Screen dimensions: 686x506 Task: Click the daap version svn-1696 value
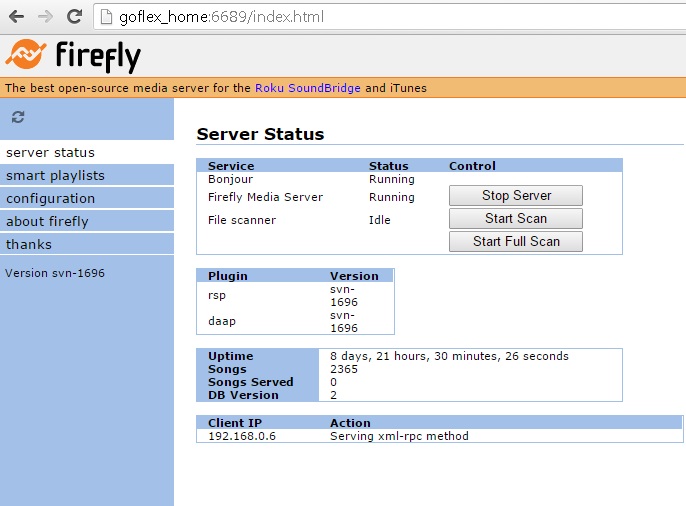[x=344, y=321]
